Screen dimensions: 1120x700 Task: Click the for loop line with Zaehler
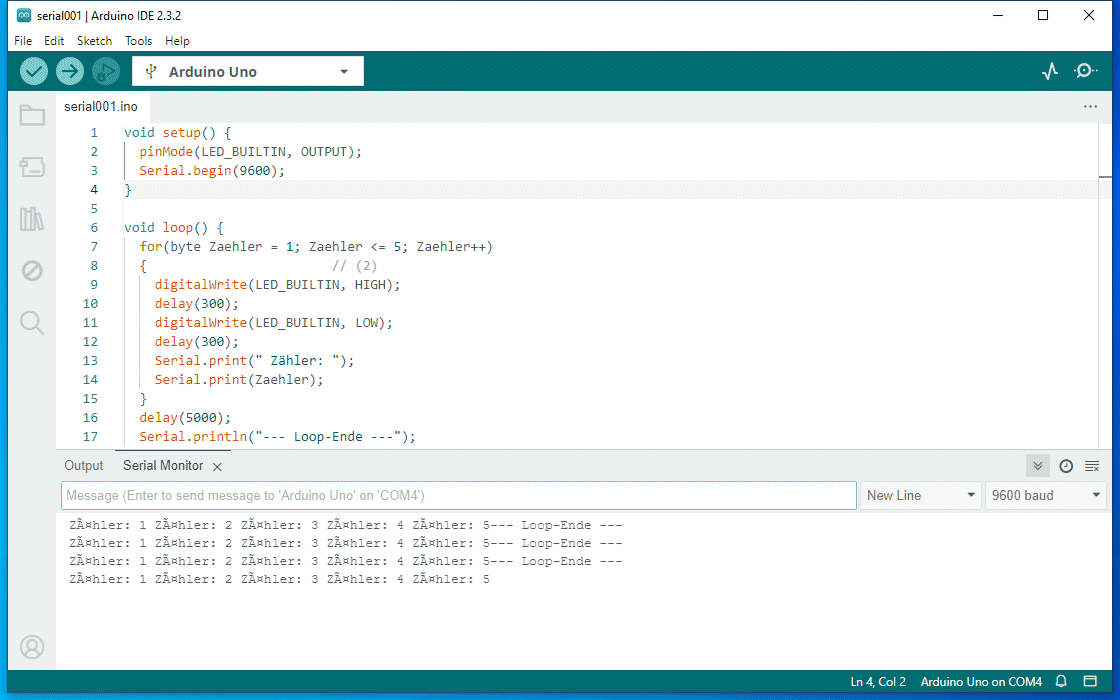coord(316,246)
